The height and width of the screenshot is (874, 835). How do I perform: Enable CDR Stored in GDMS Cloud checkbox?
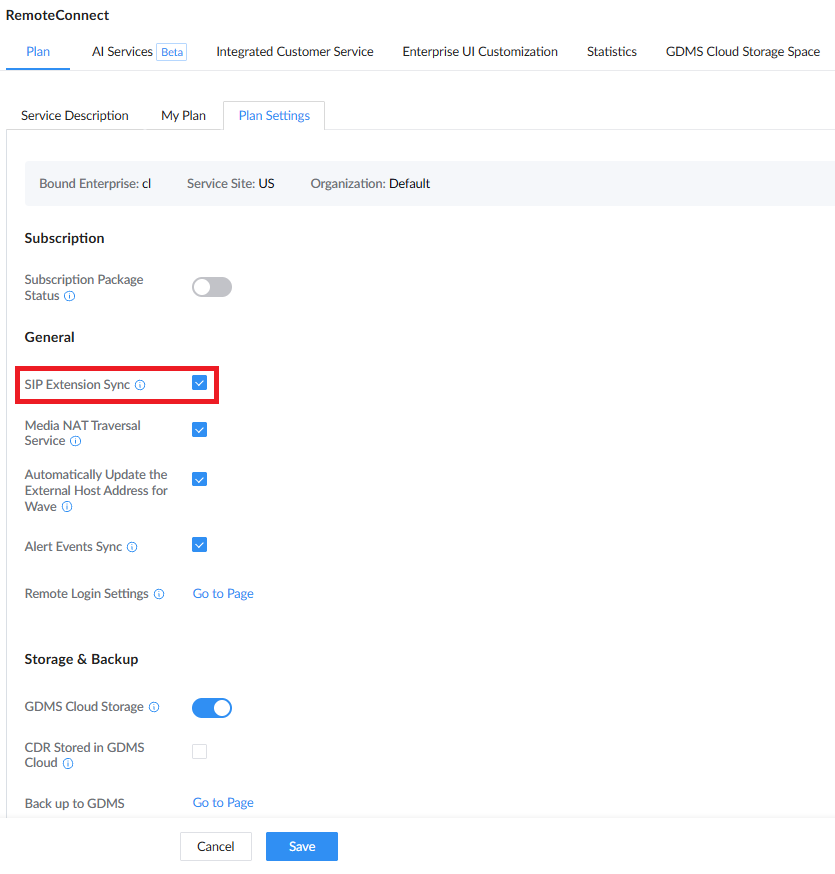tap(200, 751)
